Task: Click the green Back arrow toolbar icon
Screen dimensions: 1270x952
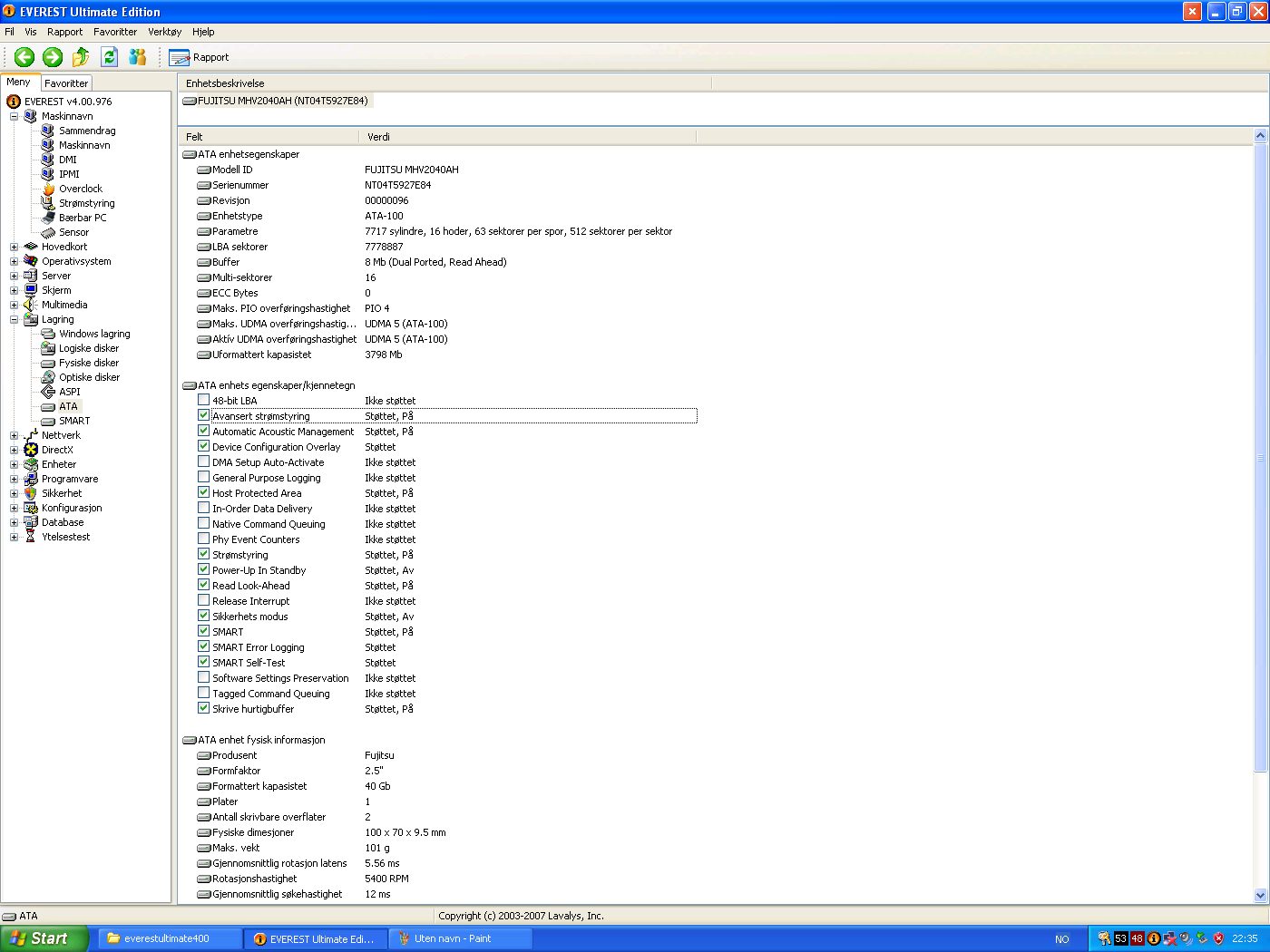Action: (x=24, y=57)
